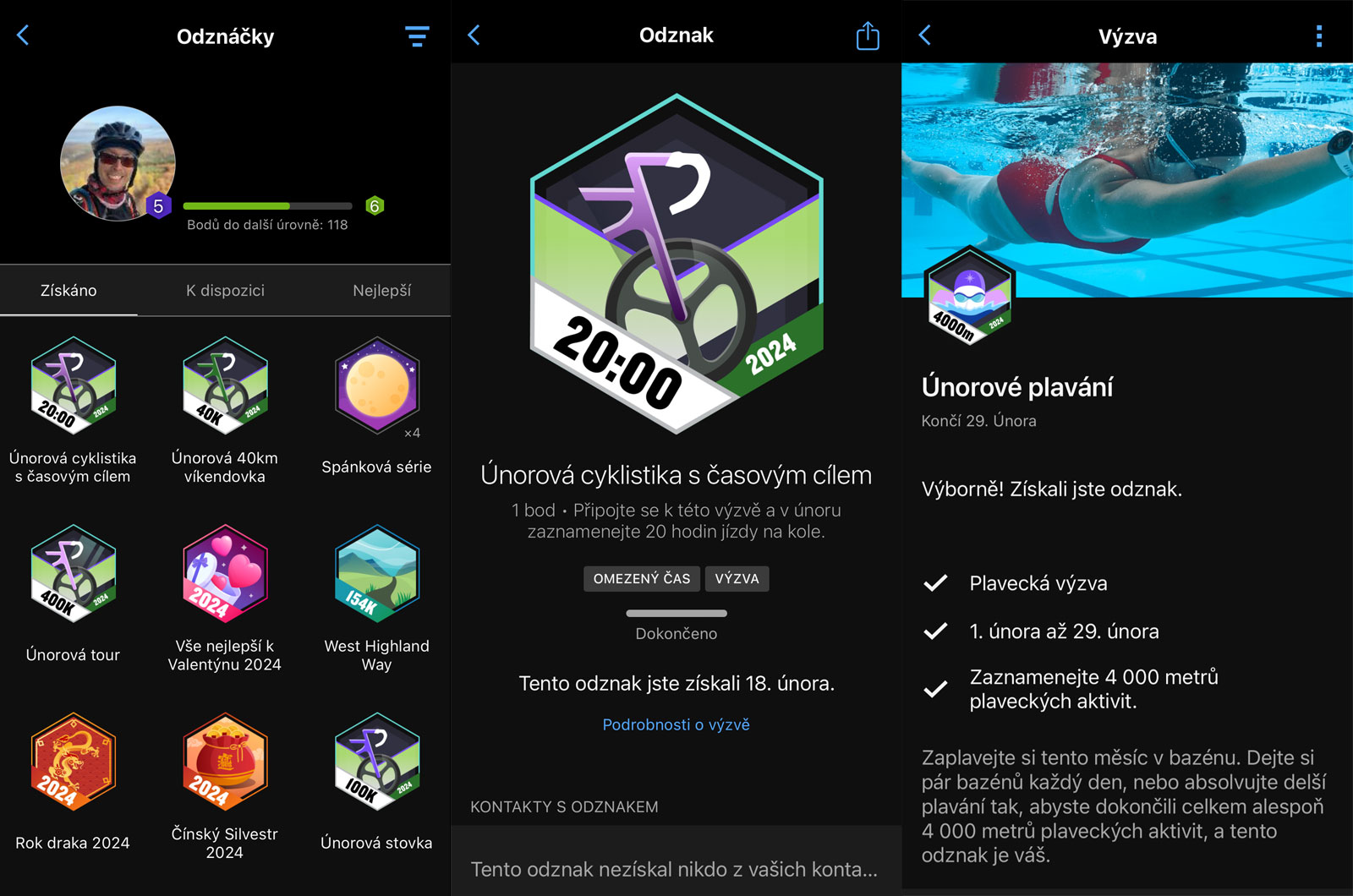Switch to the K dispozici tab

point(225,291)
